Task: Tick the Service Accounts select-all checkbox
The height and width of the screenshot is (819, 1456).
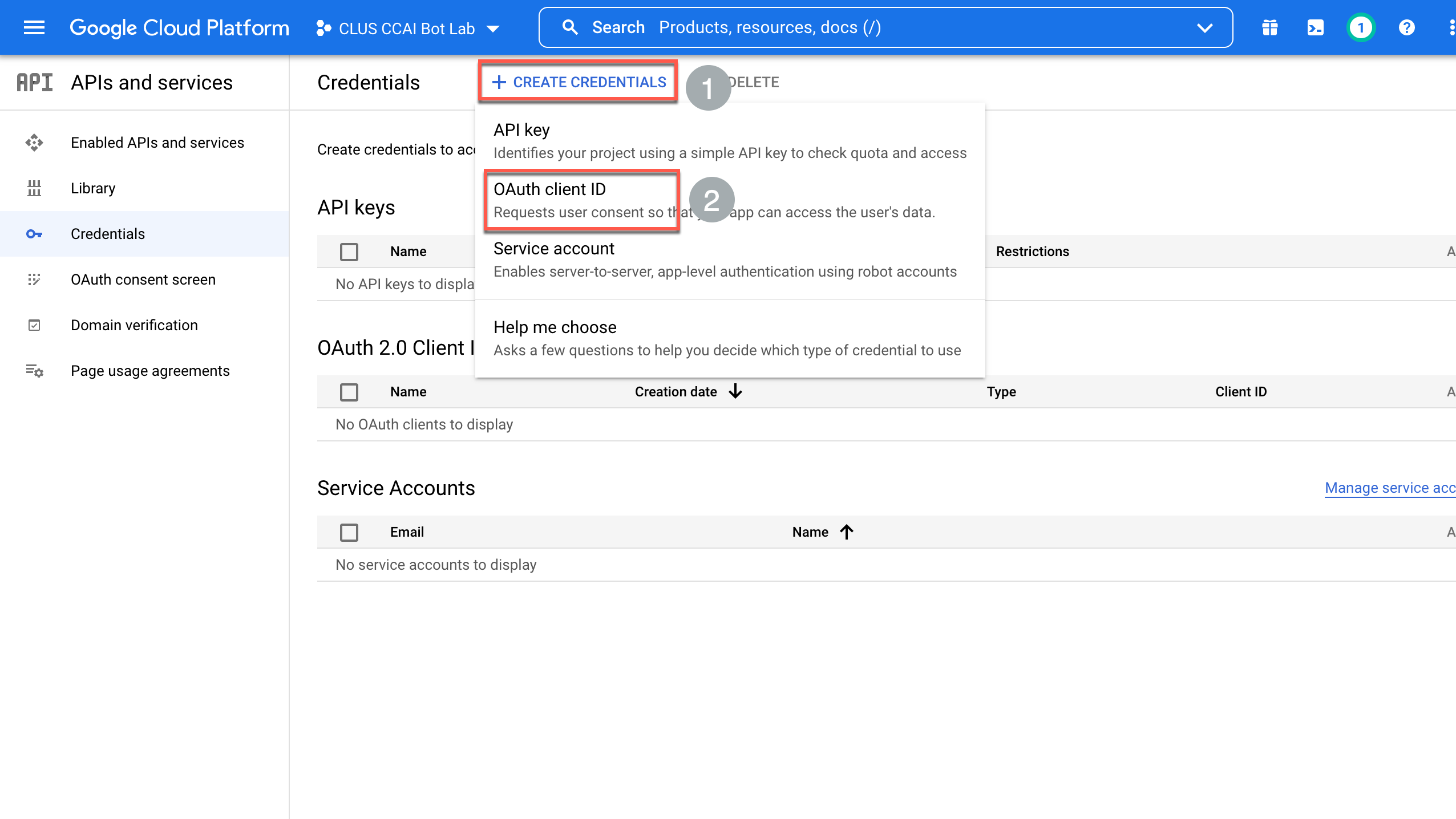Action: pos(349,532)
